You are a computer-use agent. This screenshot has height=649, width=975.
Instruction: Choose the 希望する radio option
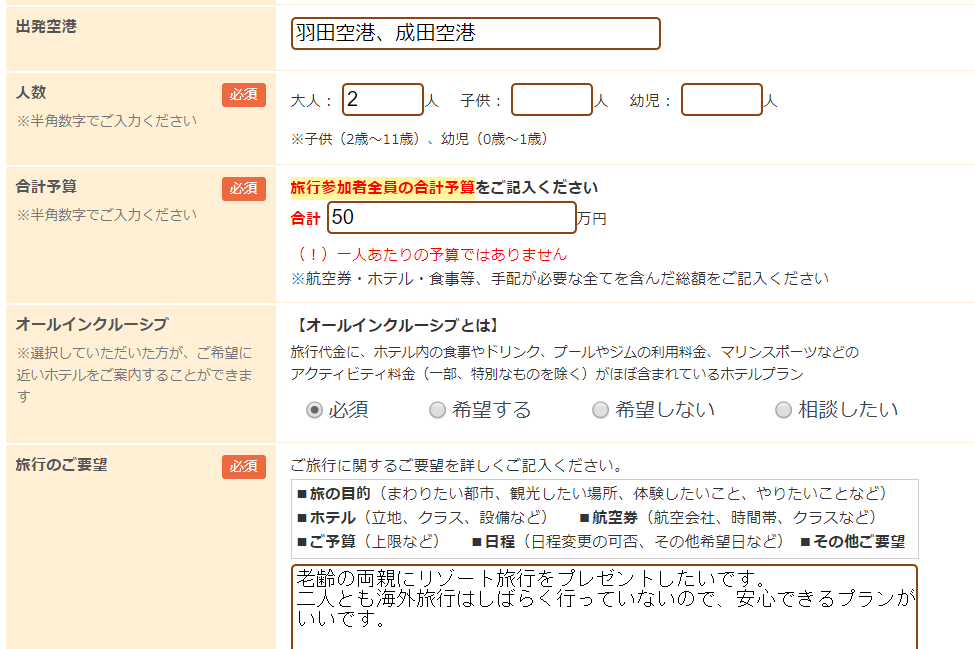[437, 410]
